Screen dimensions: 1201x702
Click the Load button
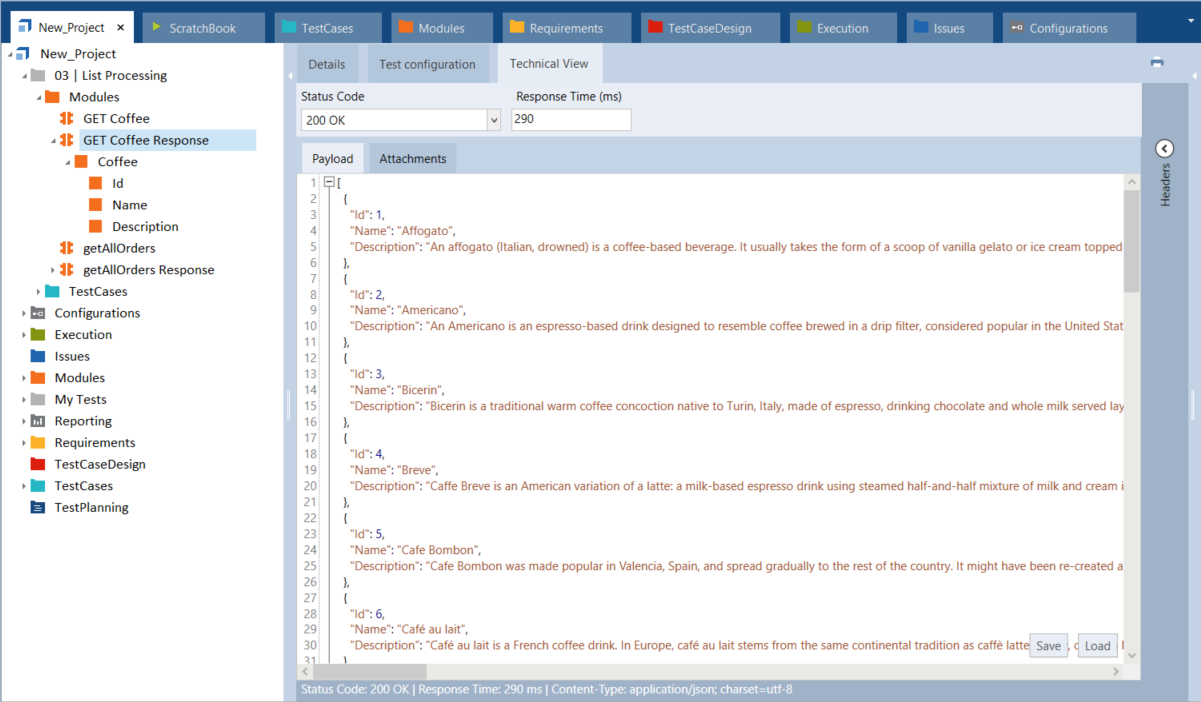(1097, 646)
